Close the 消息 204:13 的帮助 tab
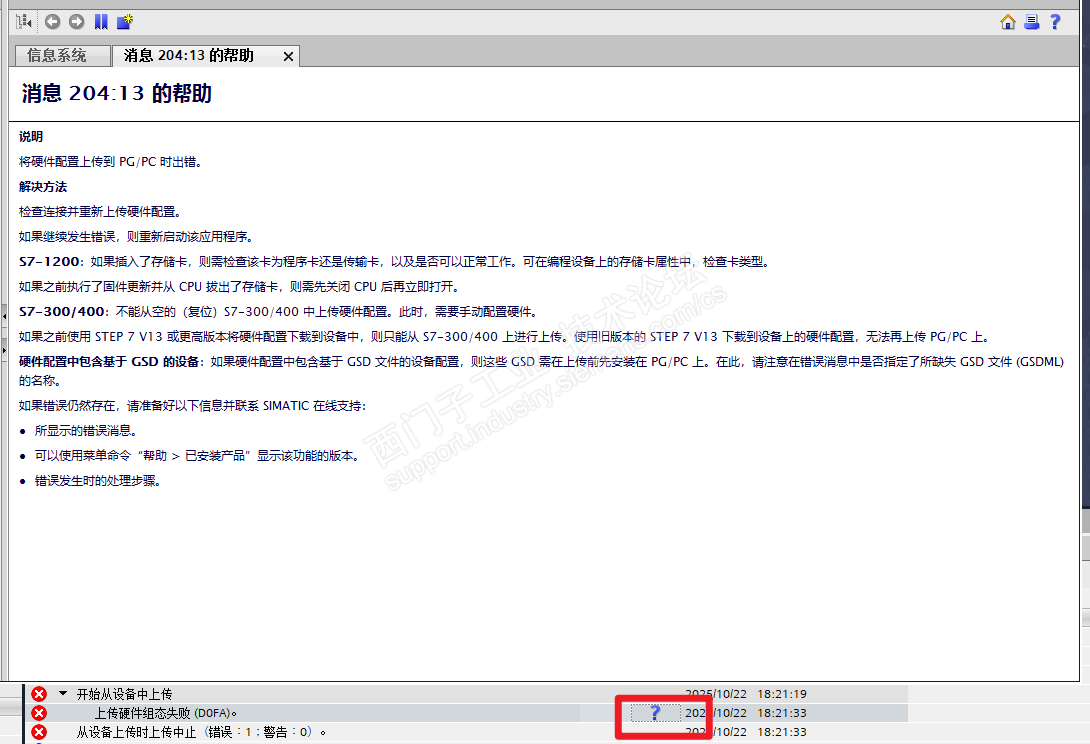1090x744 pixels. 288,56
